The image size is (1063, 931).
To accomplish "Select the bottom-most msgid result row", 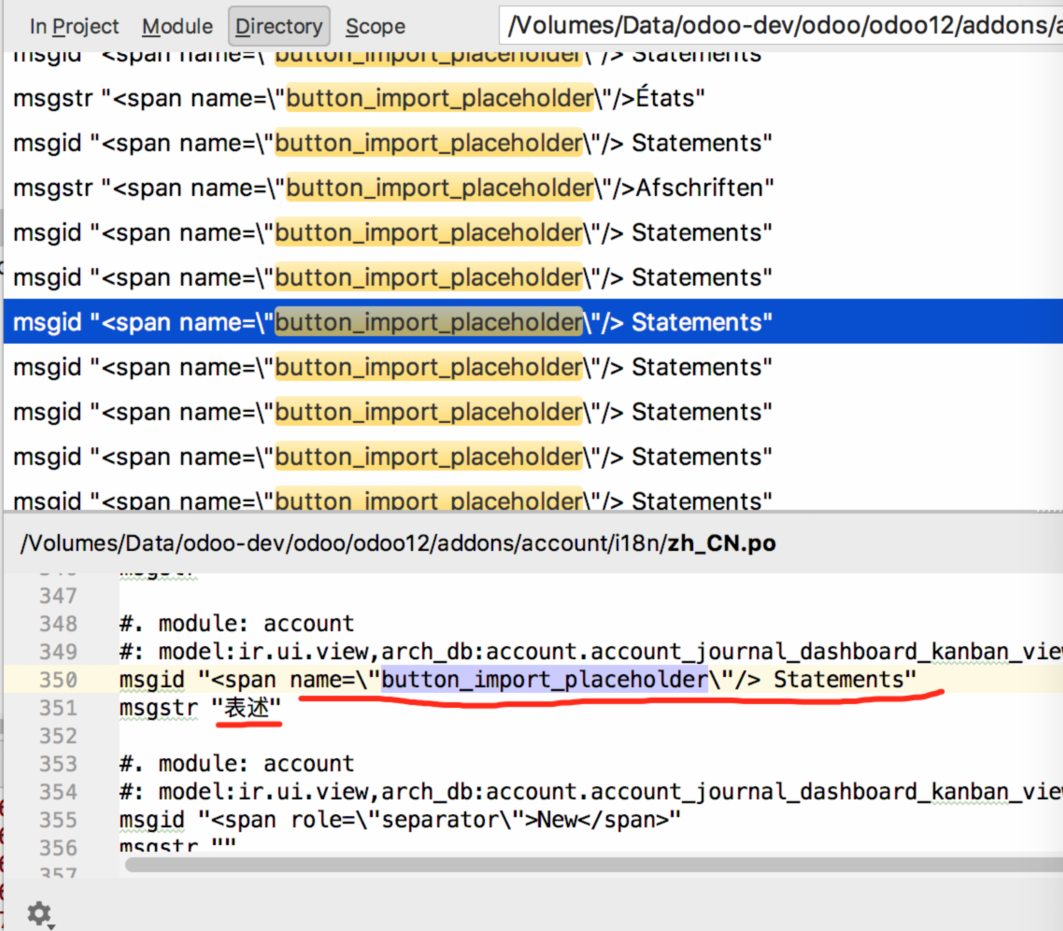I will [x=400, y=498].
